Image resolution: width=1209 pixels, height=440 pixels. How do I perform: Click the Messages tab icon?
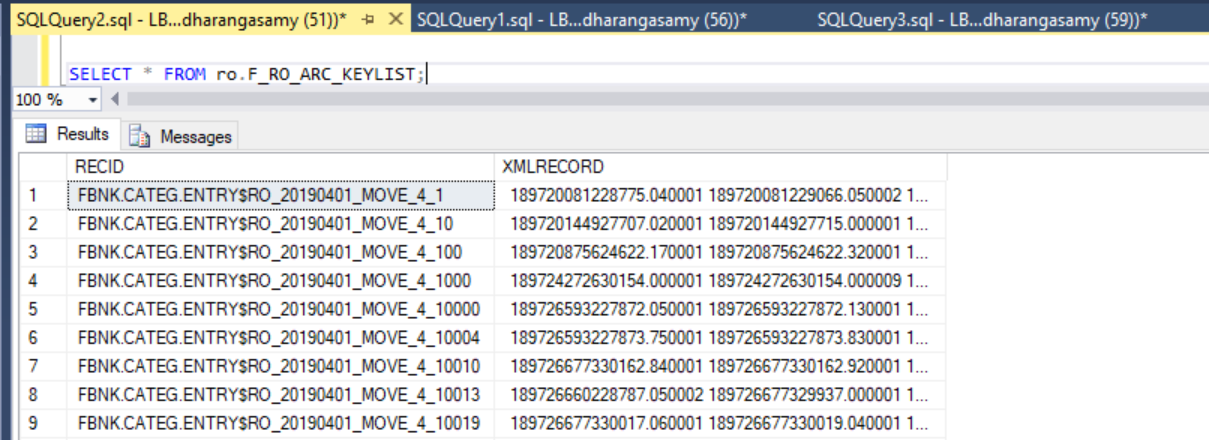coord(140,137)
